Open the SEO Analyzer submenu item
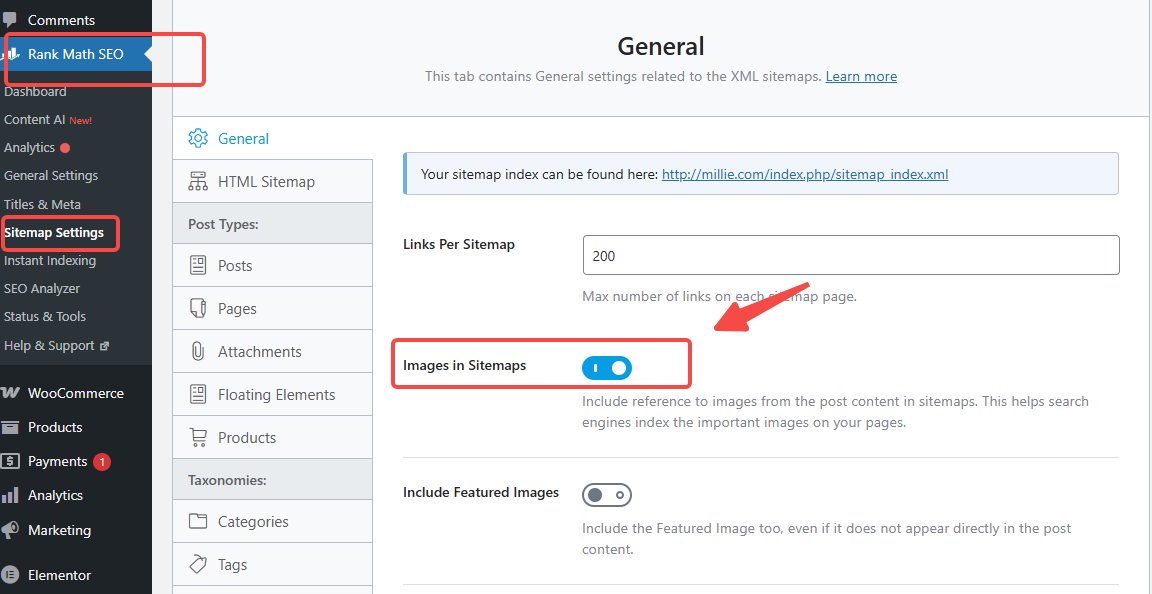The image size is (1152, 594). coord(42,289)
